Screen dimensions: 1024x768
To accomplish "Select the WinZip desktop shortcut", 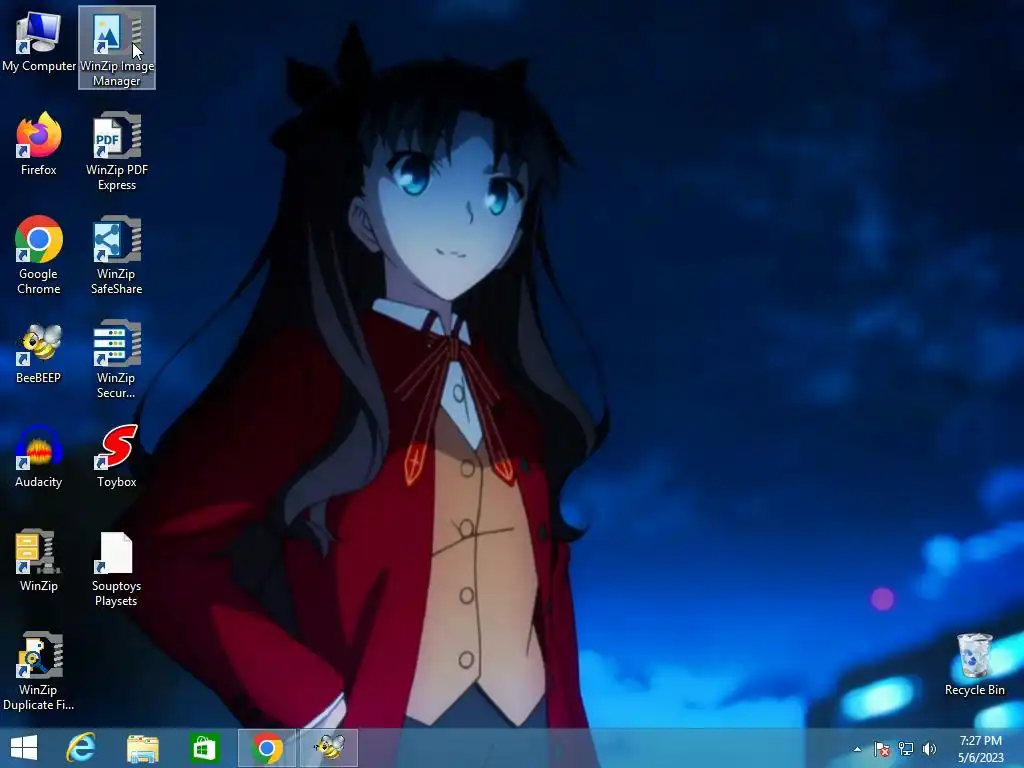I will point(39,560).
